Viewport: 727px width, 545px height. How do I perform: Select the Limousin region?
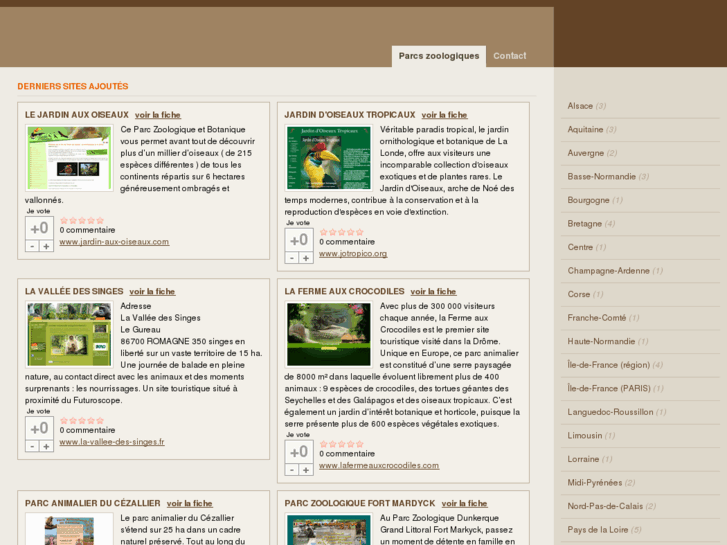[x=585, y=436]
